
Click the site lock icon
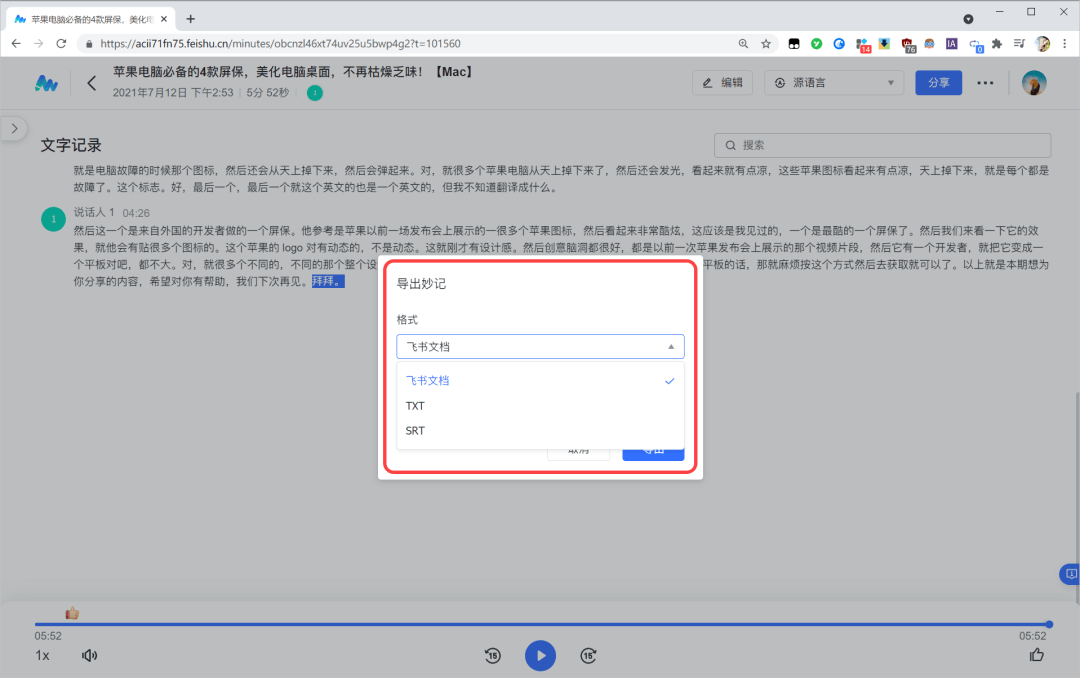89,43
